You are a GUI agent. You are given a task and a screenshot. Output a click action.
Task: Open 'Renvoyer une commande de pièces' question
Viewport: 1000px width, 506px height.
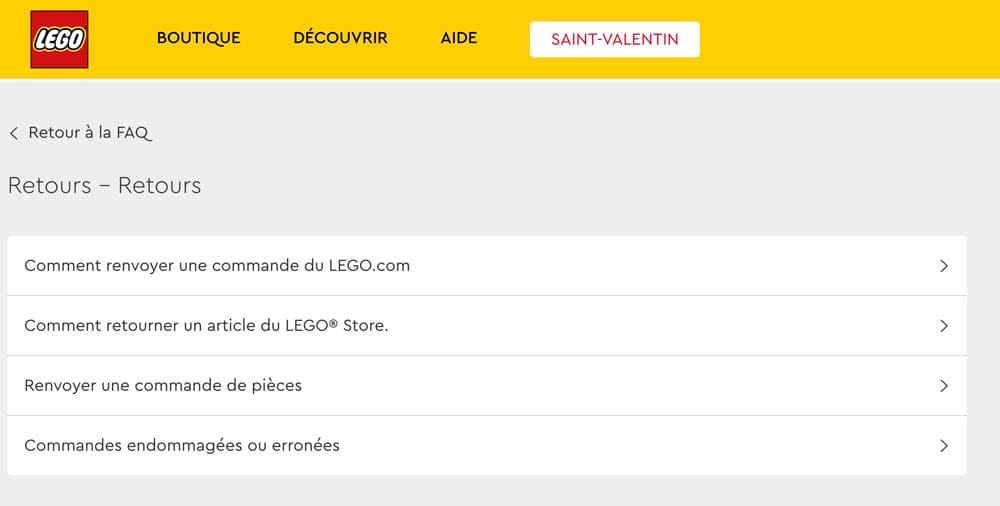163,386
